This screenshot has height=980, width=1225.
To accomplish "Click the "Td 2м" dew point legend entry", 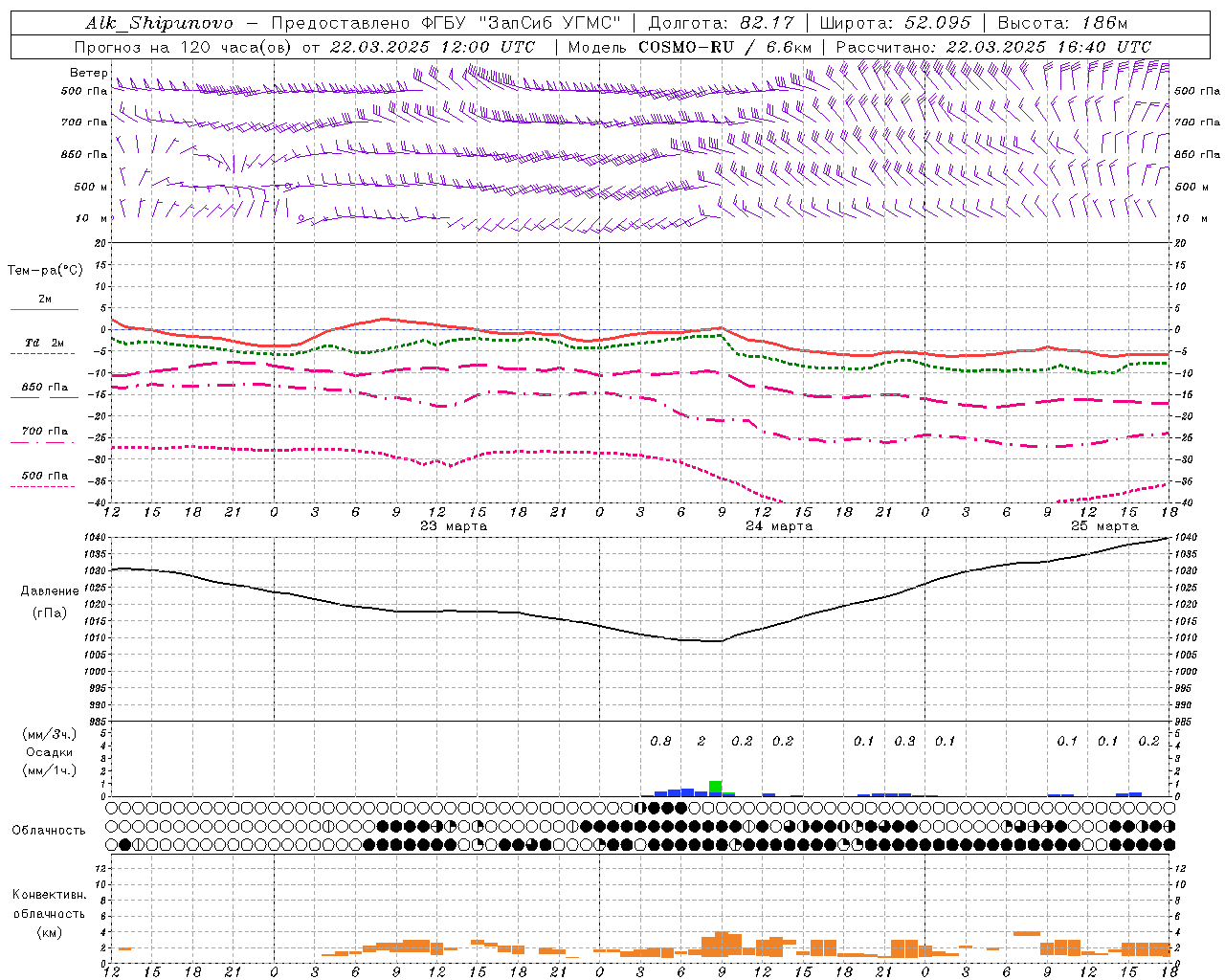I will point(44,343).
